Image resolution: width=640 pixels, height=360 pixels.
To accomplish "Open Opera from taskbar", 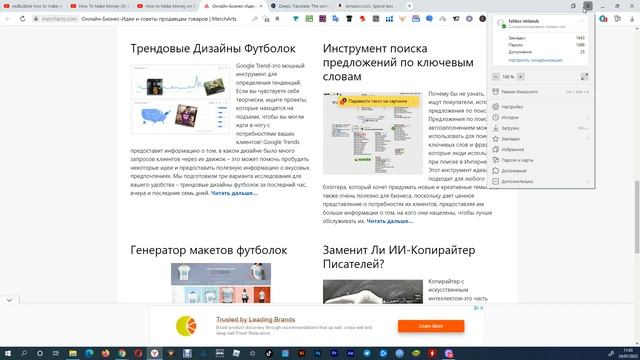I will 138,353.
